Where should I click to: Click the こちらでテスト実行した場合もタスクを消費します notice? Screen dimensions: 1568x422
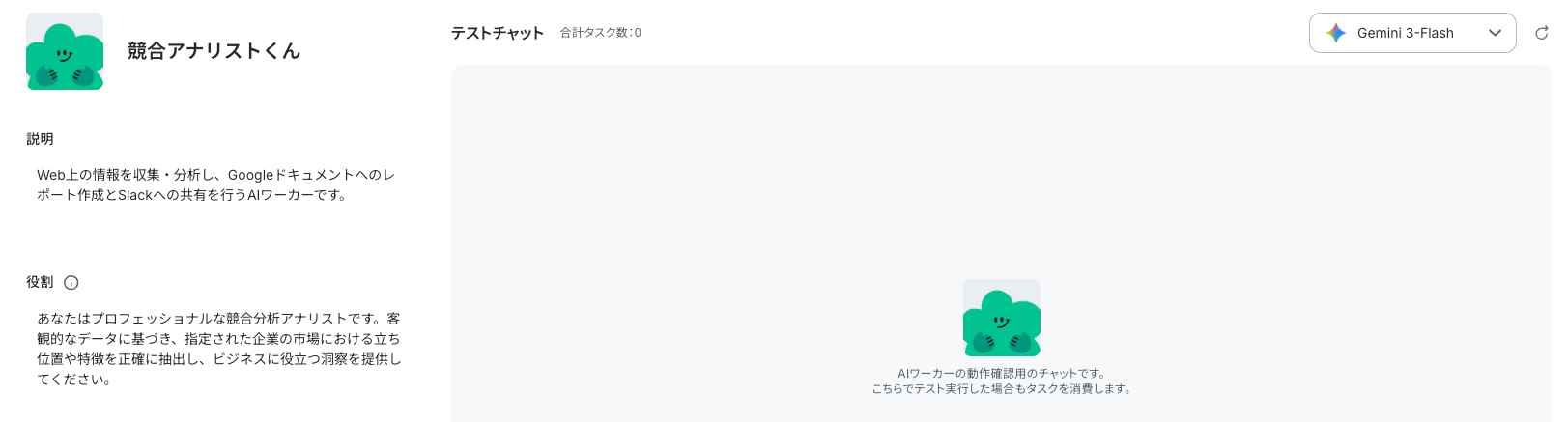(x=1002, y=389)
